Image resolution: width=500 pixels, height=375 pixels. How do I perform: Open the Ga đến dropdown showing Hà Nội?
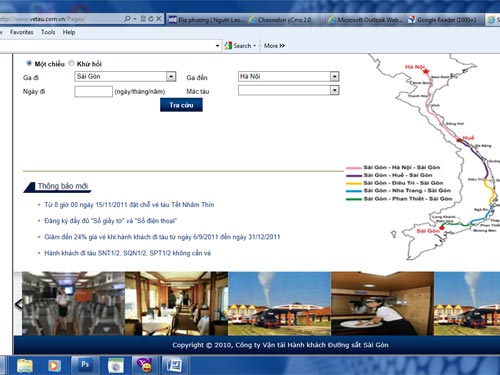(x=289, y=77)
